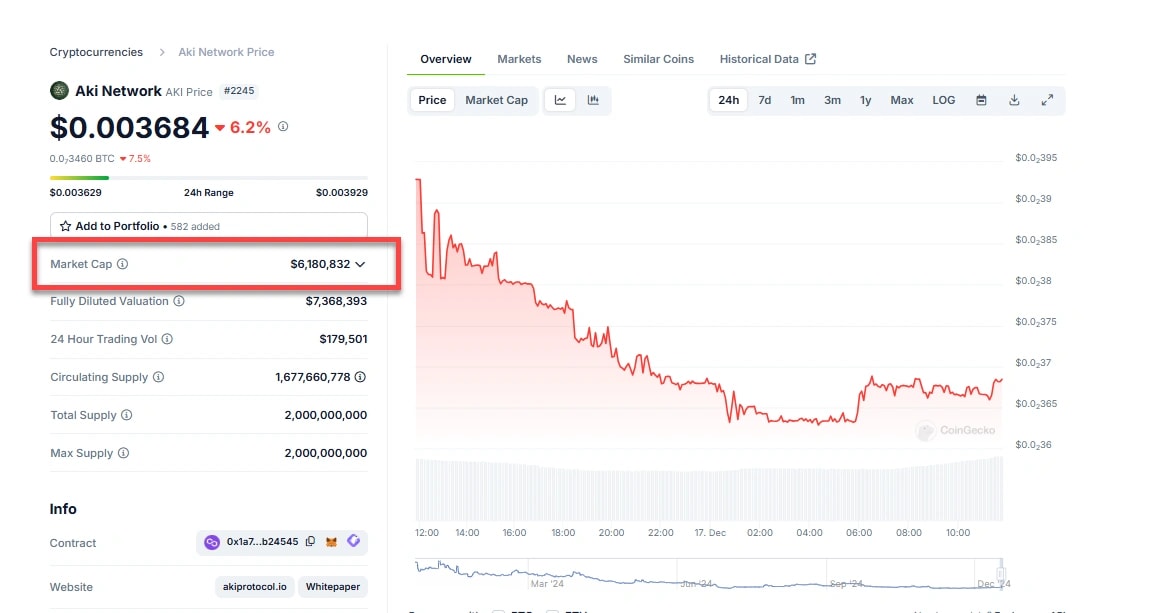Select the 7d time range
1166x613 pixels.
764,100
